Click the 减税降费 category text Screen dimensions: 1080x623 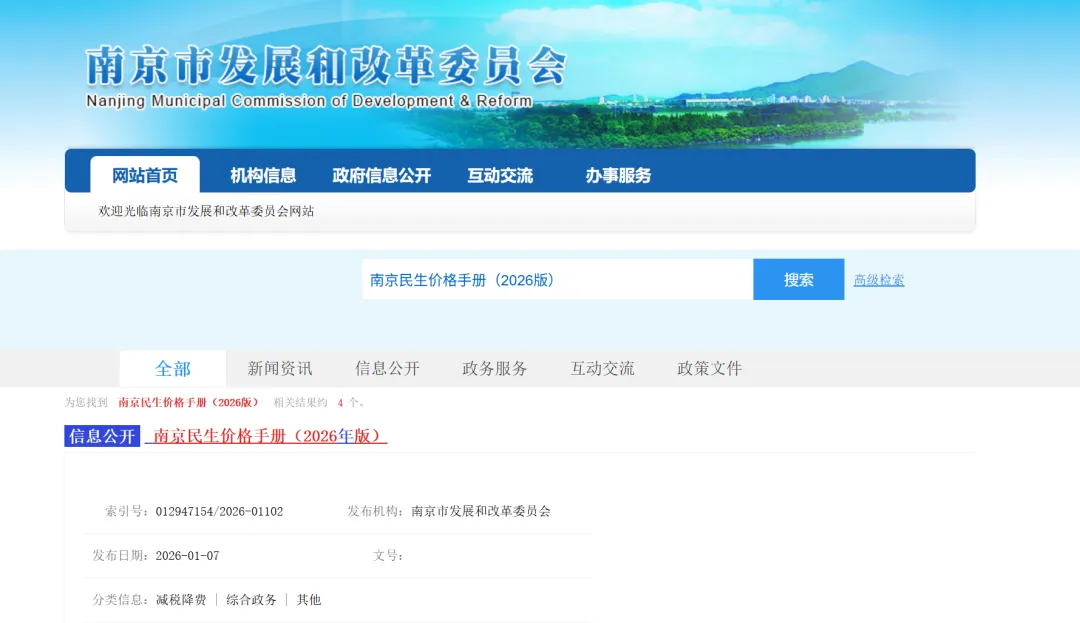pyautogui.click(x=181, y=600)
